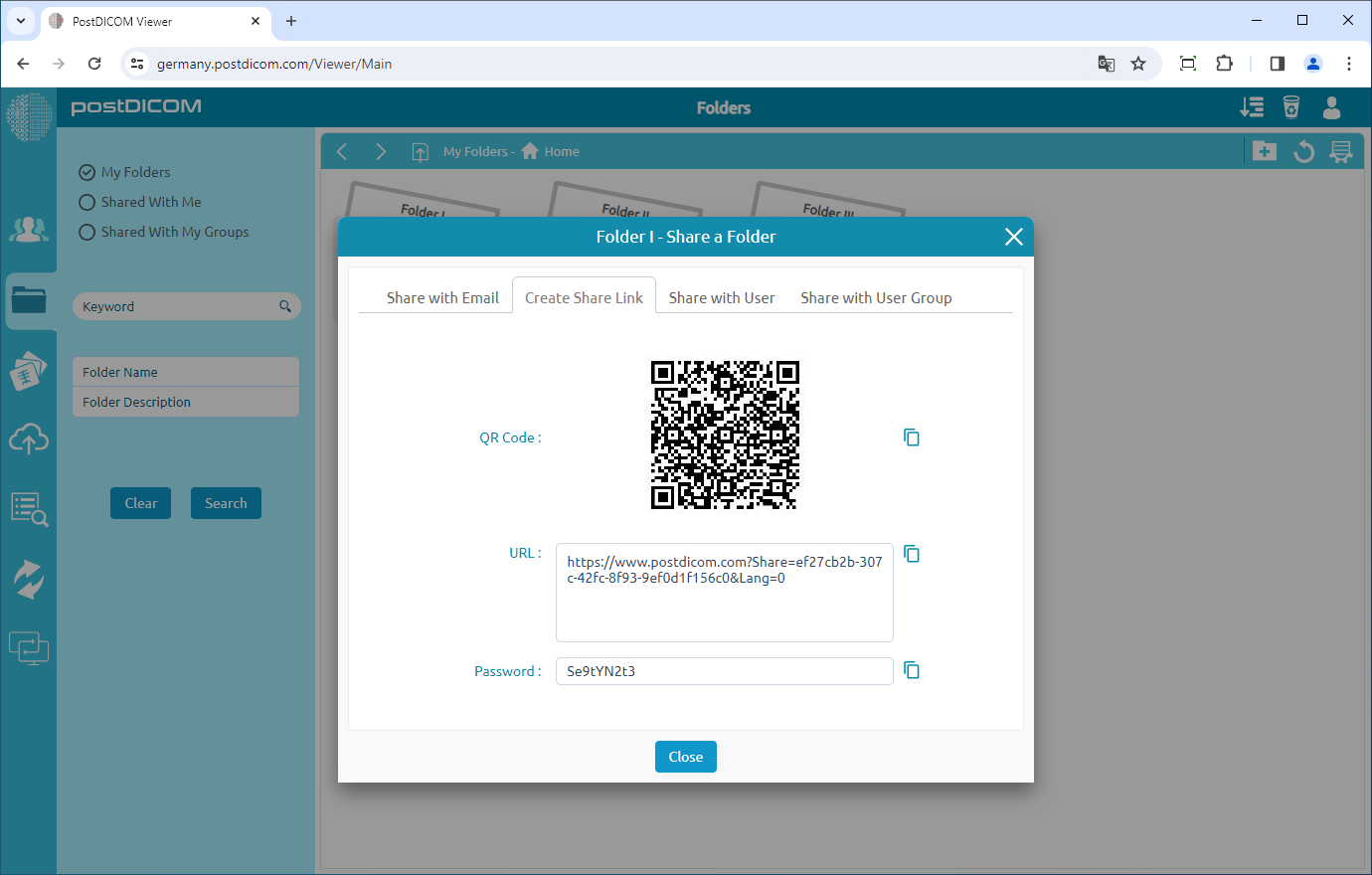Click into the Password text field
The width and height of the screenshot is (1372, 875).
point(724,671)
